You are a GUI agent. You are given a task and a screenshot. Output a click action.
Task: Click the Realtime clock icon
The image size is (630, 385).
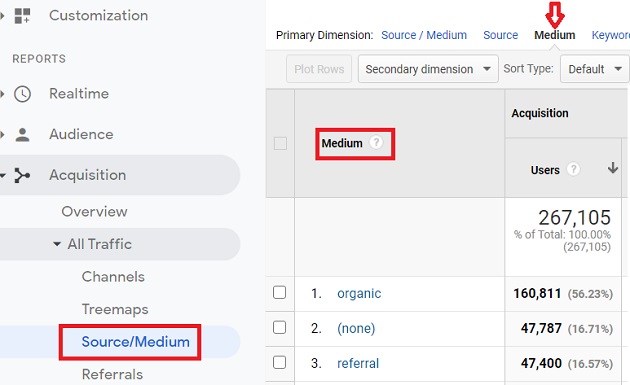22,94
